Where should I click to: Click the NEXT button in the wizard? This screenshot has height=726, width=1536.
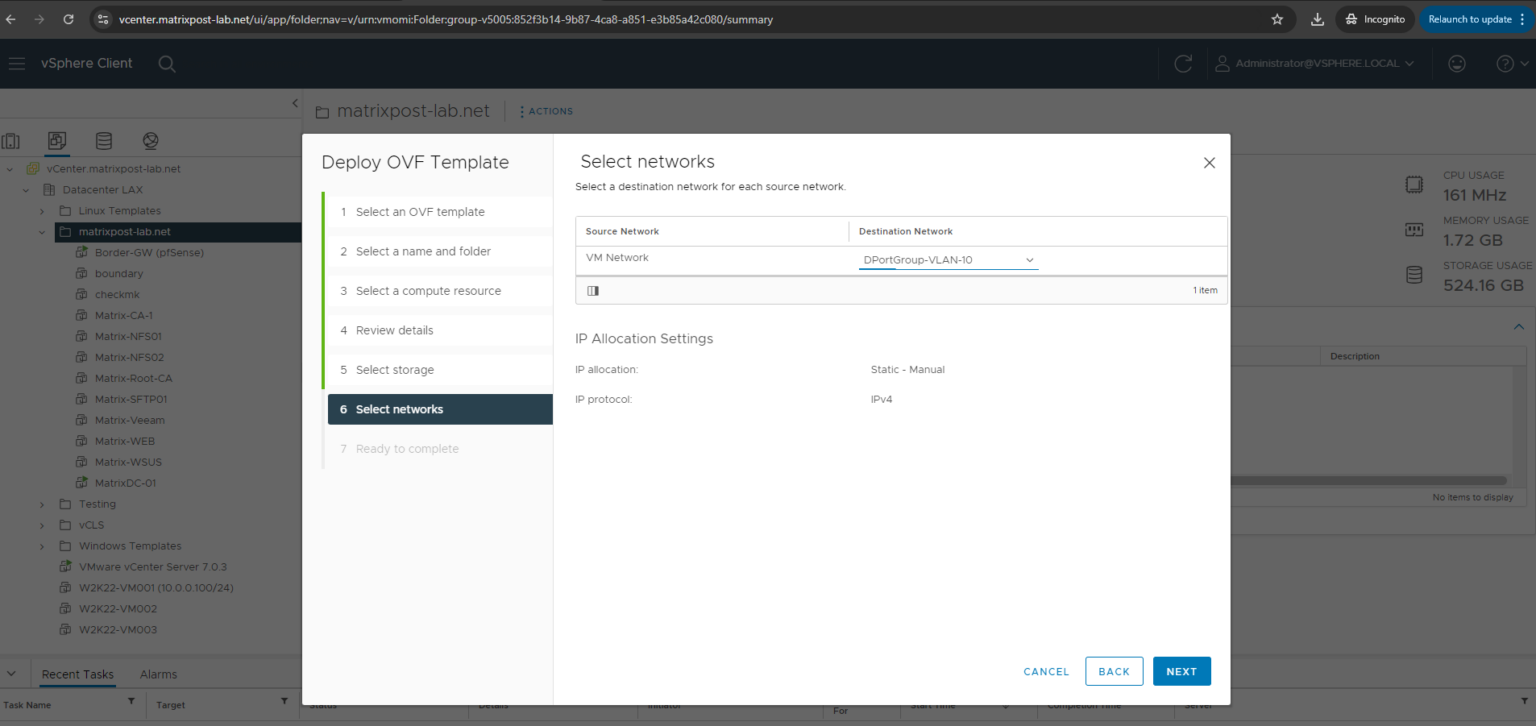[1182, 671]
